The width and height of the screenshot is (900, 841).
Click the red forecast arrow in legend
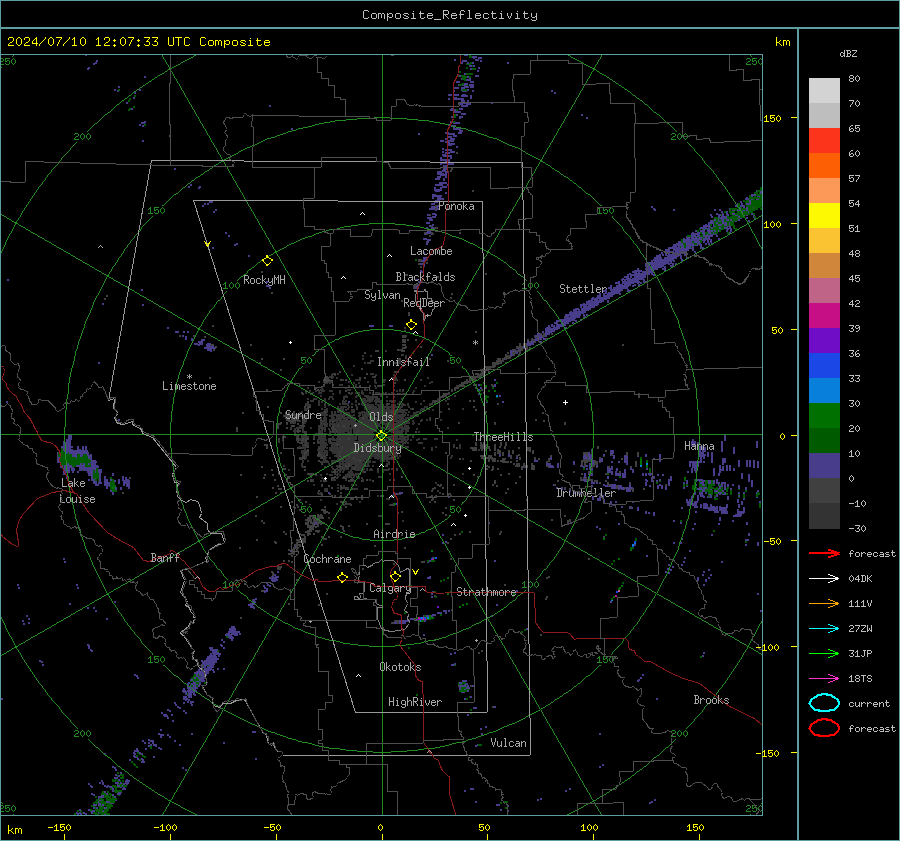(824, 553)
